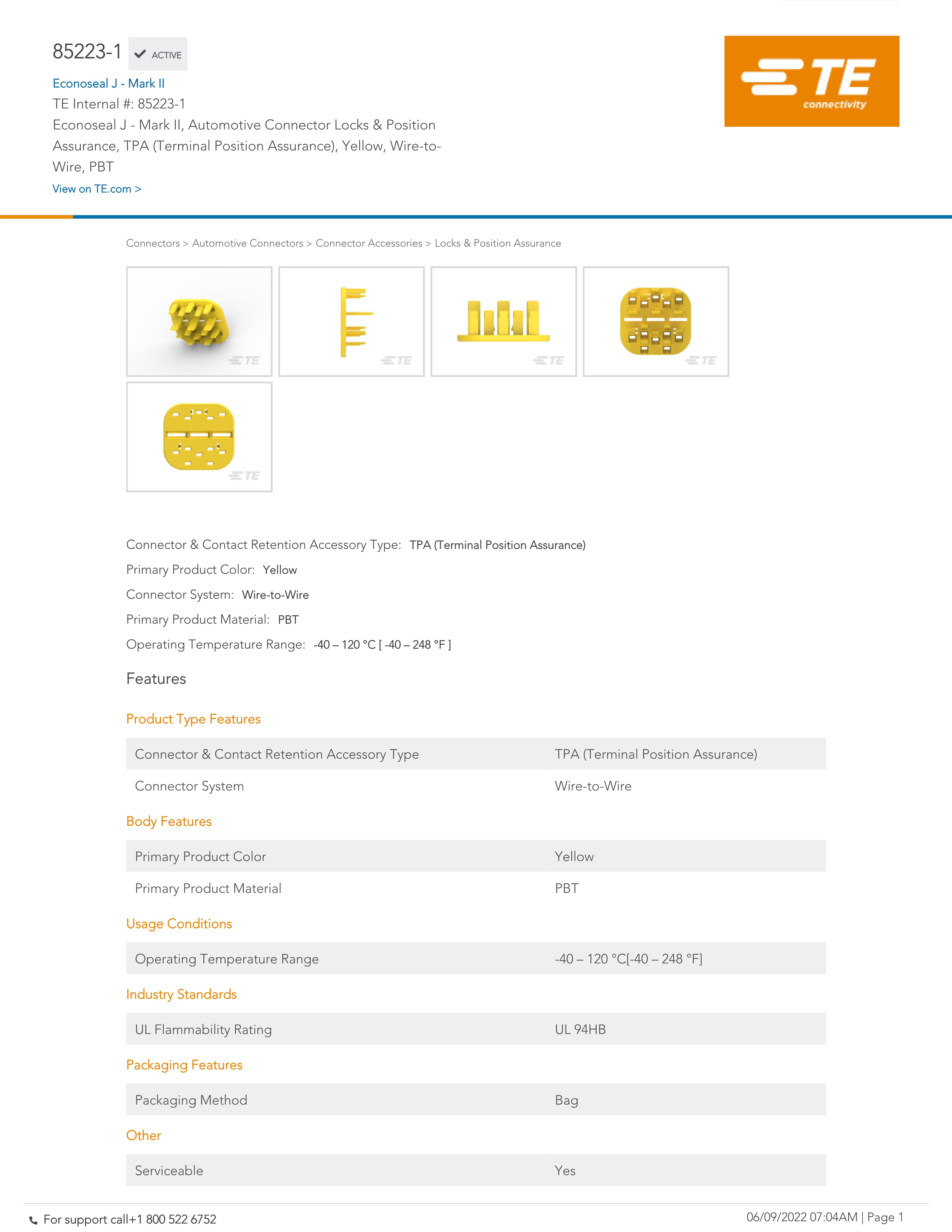This screenshot has width=952, height=1232.
Task: Open the bottom view product thumbnail
Action: coord(199,437)
